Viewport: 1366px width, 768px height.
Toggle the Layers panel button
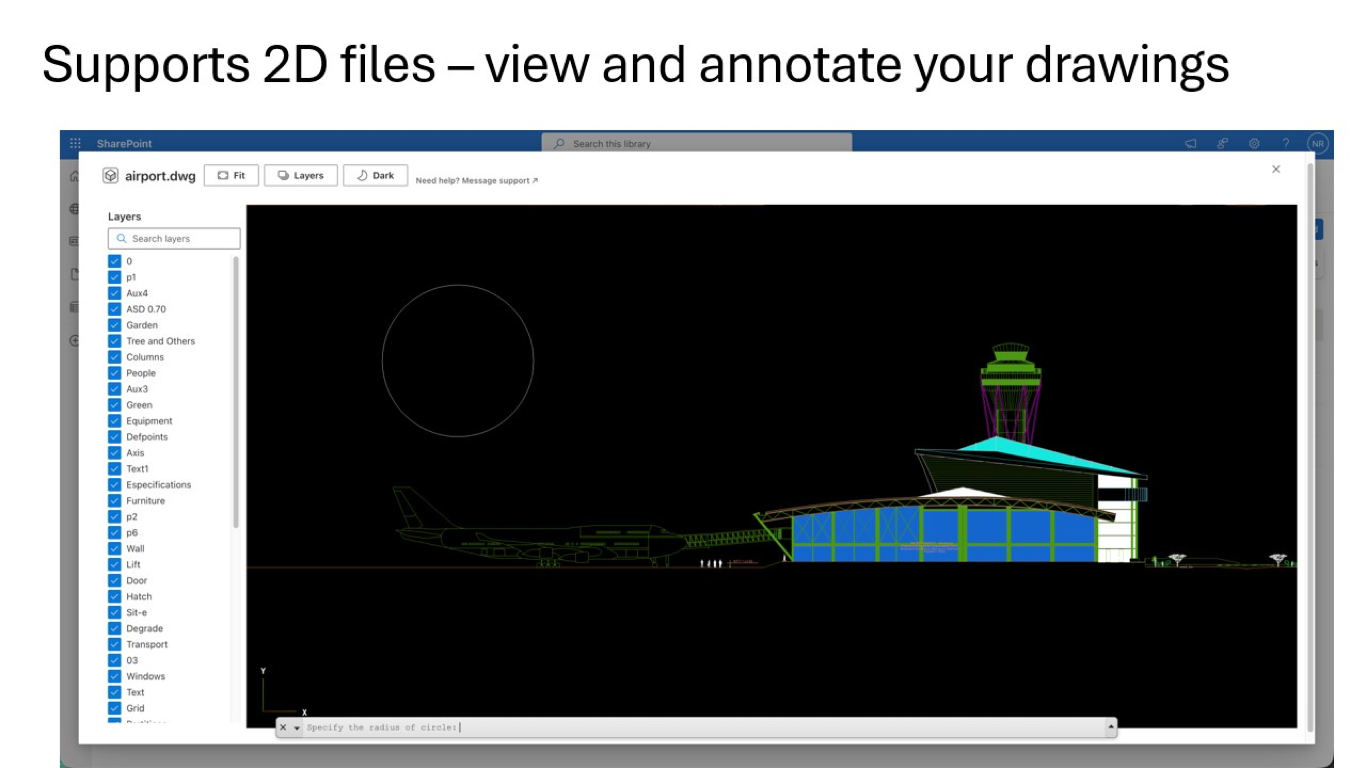pos(300,175)
